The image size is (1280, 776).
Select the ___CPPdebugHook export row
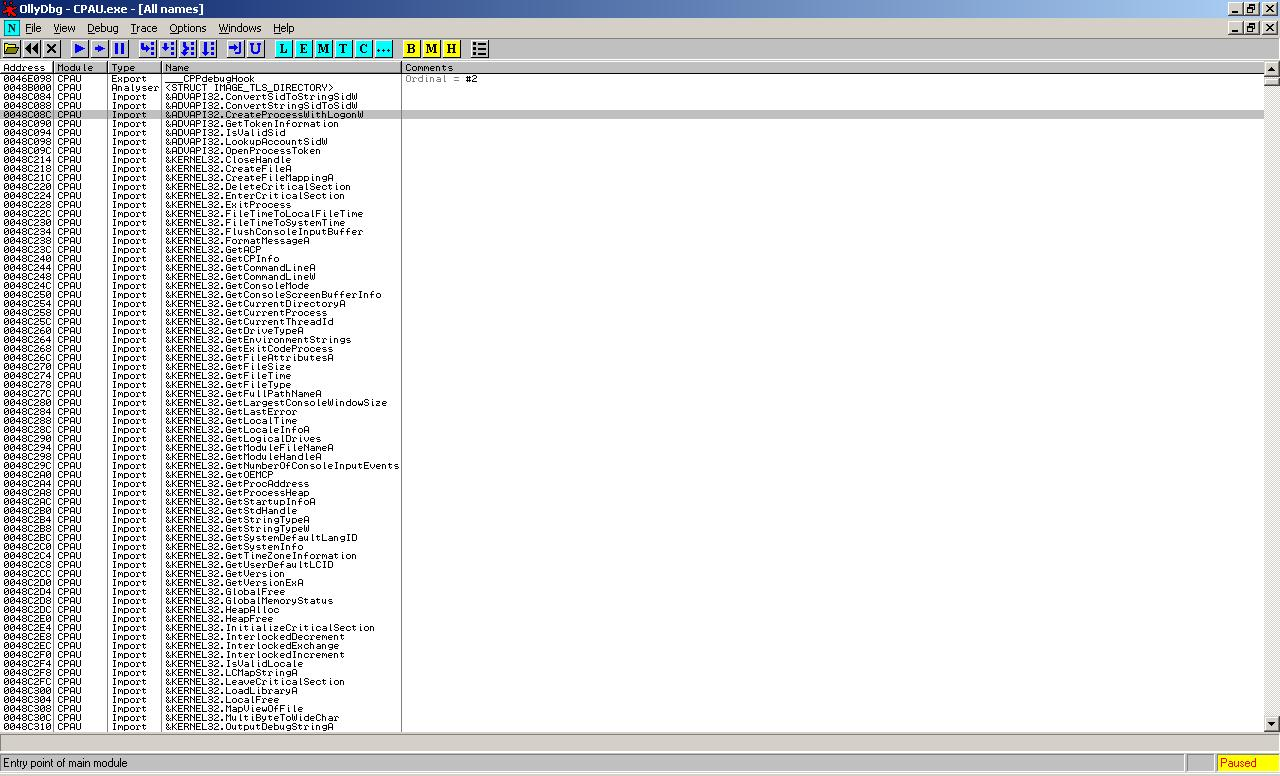click(x=632, y=79)
